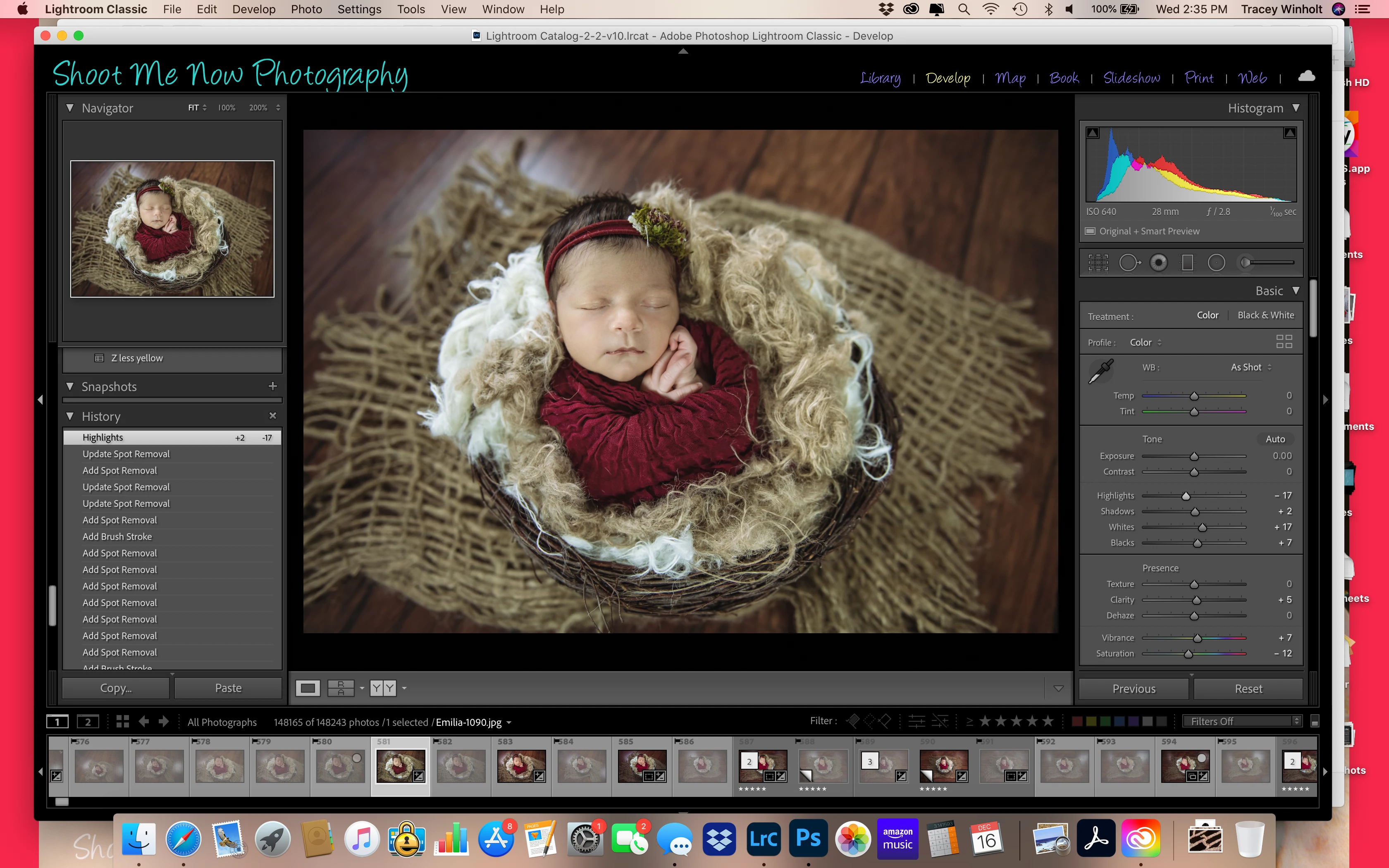Pick the White Balance eyedropper
This screenshot has width=1389, height=868.
(1101, 371)
